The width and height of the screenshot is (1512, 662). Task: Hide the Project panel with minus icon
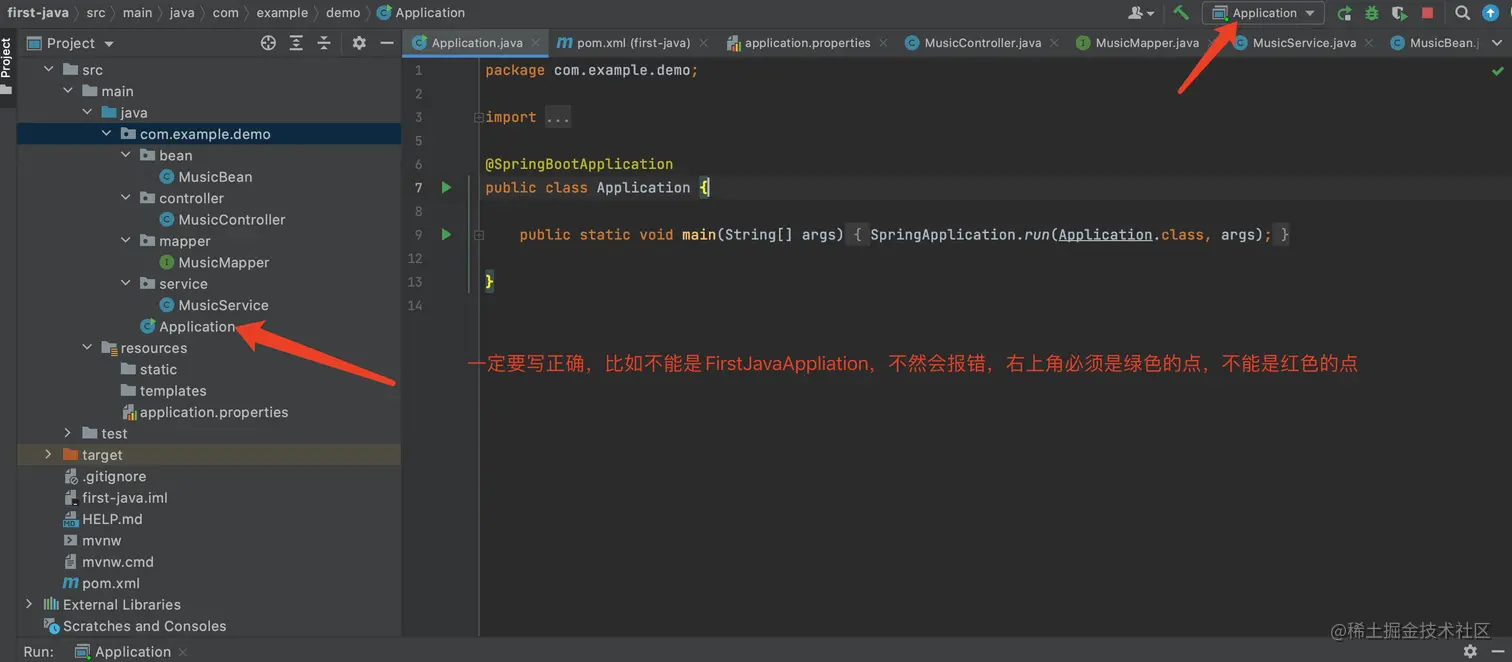coord(386,43)
